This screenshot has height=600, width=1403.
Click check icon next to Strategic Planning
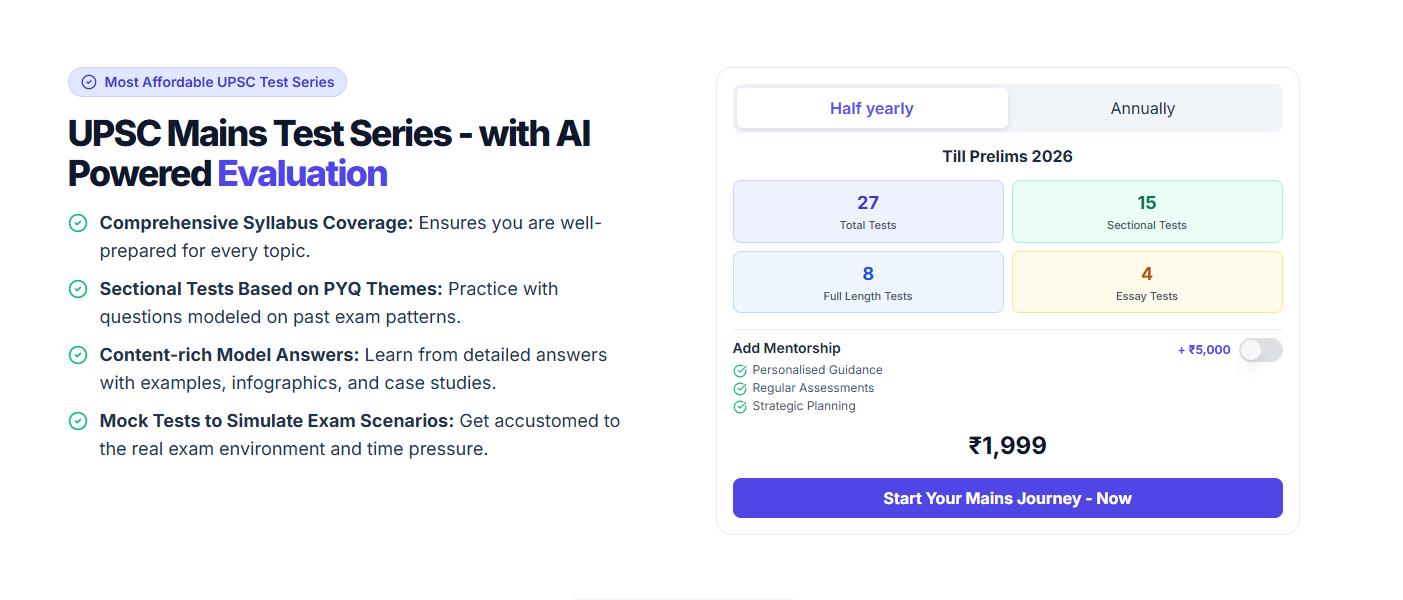point(740,407)
